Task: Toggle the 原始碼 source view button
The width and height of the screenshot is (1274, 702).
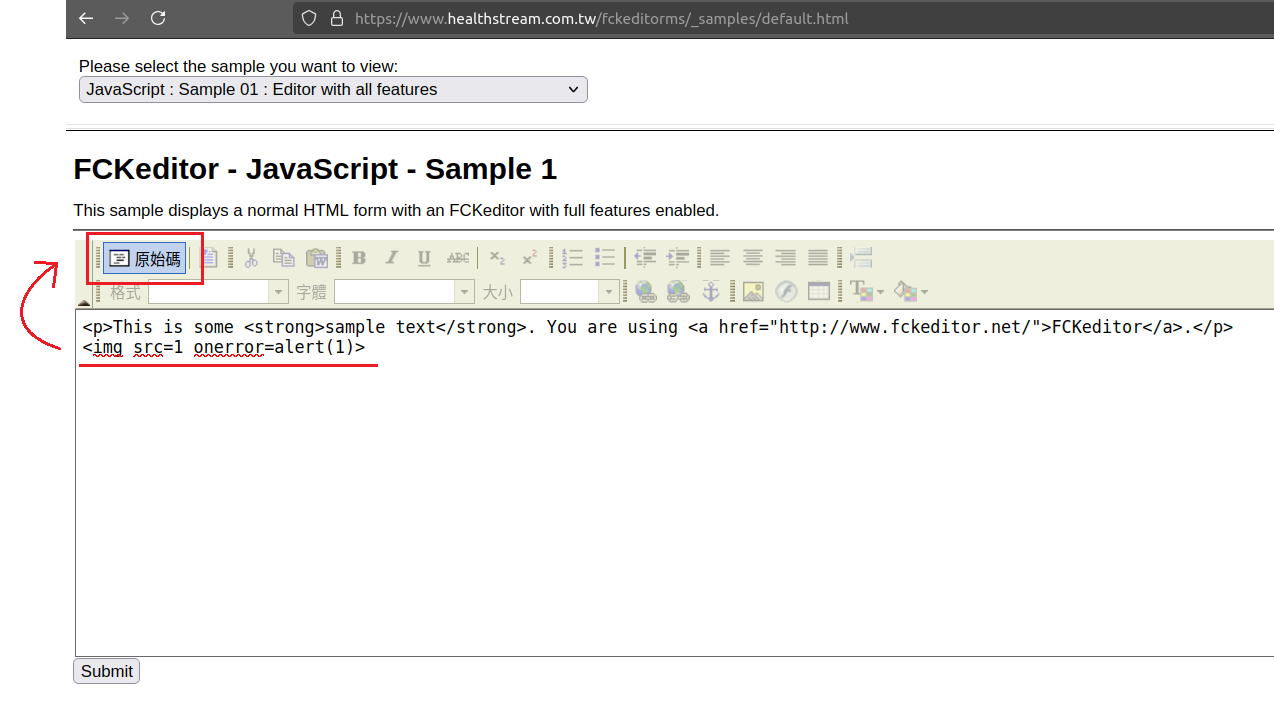Action: tap(146, 259)
